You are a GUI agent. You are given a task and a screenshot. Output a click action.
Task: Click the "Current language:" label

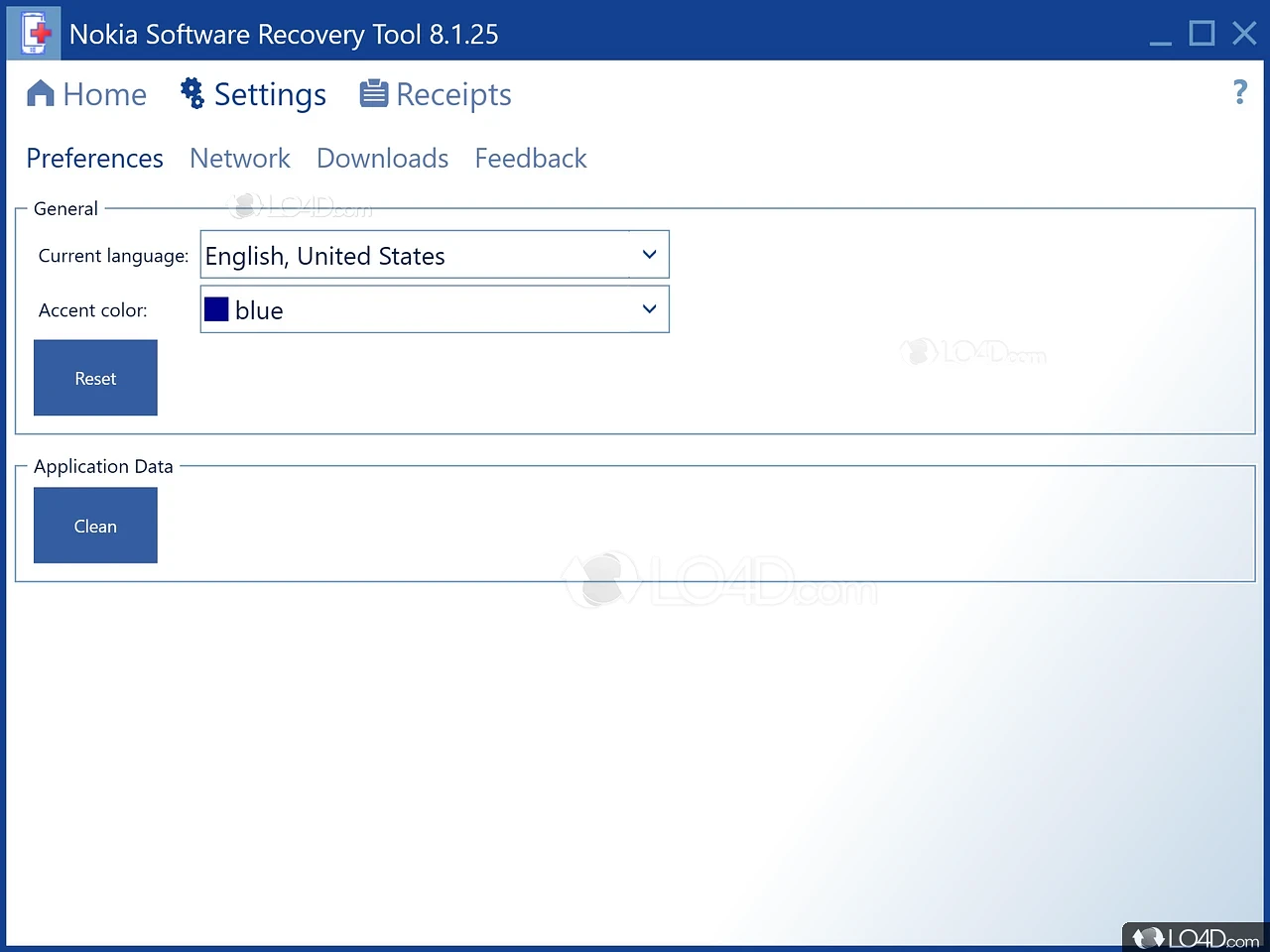[113, 256]
